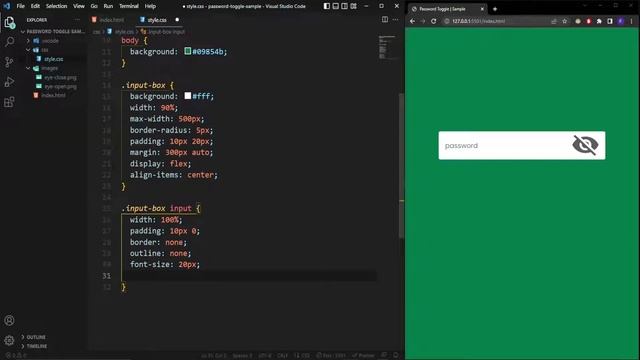Screen dimensions: 640x360
Task: Open Explorer views and more actions ellipsis
Action: pos(77,20)
